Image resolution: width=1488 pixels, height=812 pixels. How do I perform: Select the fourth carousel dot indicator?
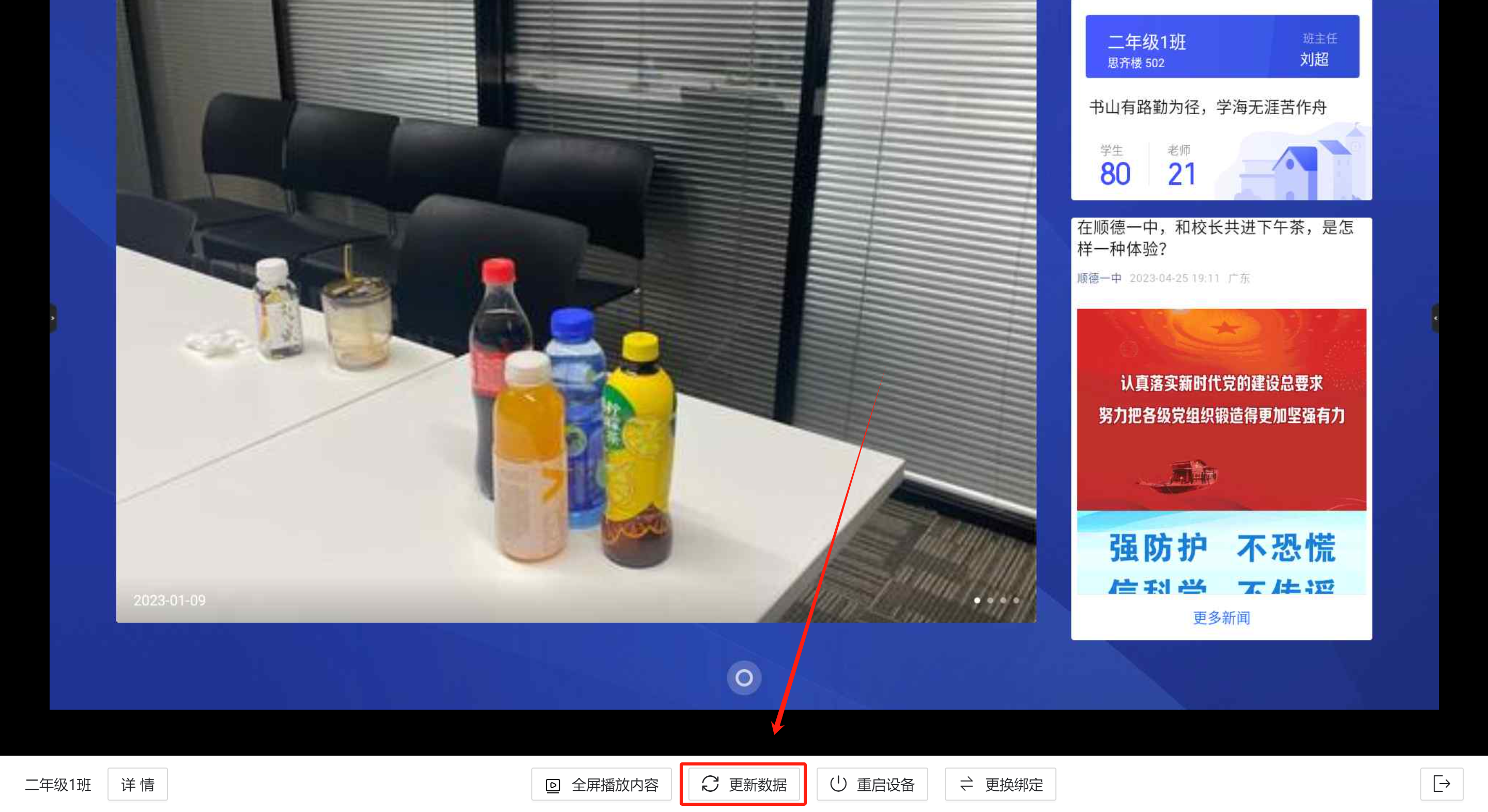point(1016,601)
